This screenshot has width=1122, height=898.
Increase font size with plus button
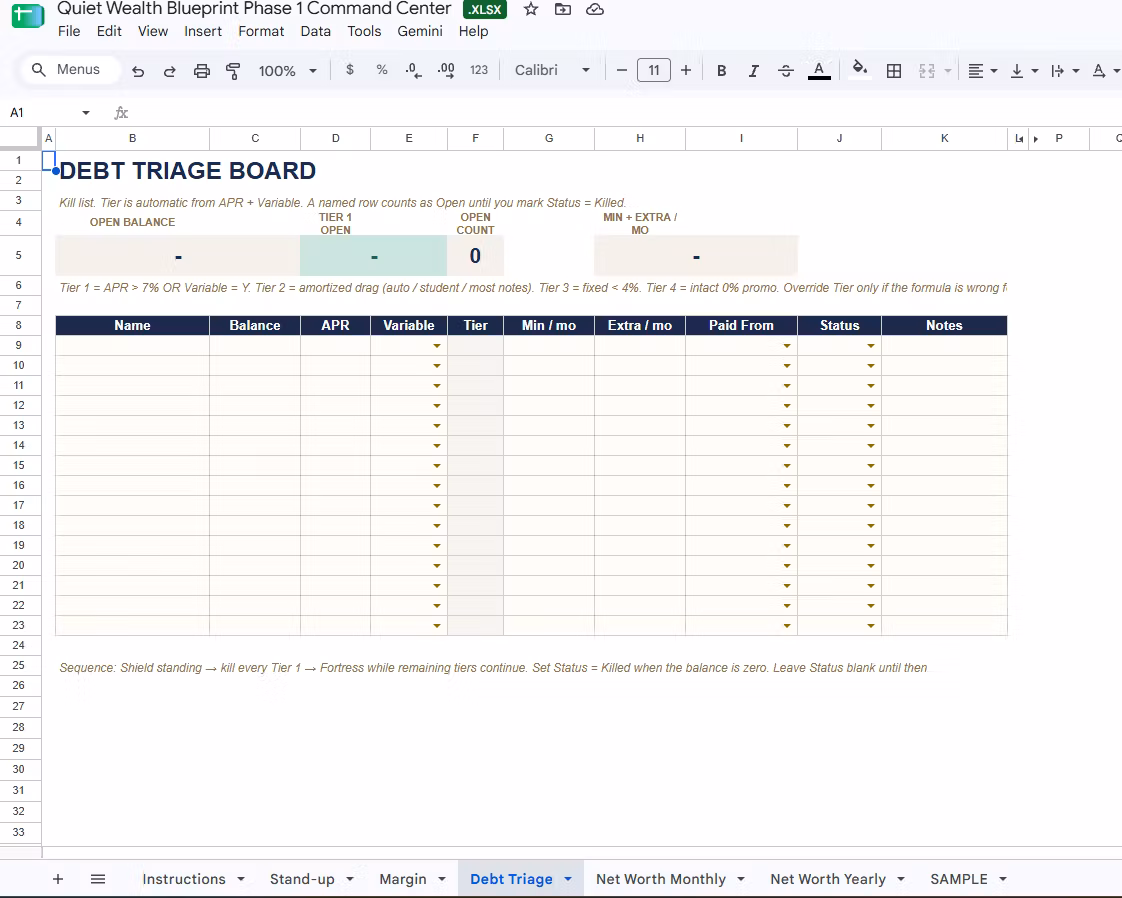pyautogui.click(x=686, y=70)
